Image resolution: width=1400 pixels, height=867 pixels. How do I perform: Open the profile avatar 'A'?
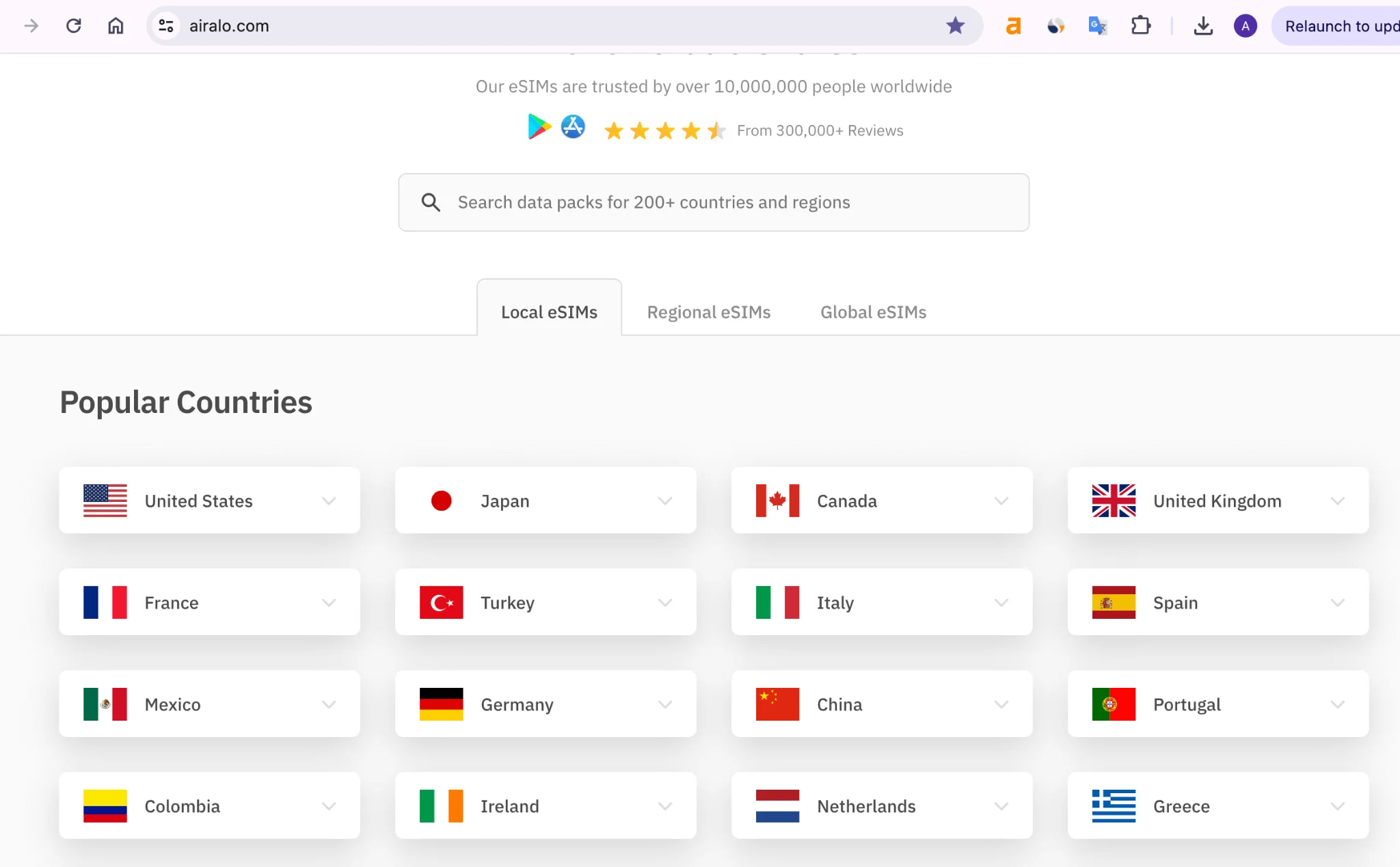tap(1246, 26)
